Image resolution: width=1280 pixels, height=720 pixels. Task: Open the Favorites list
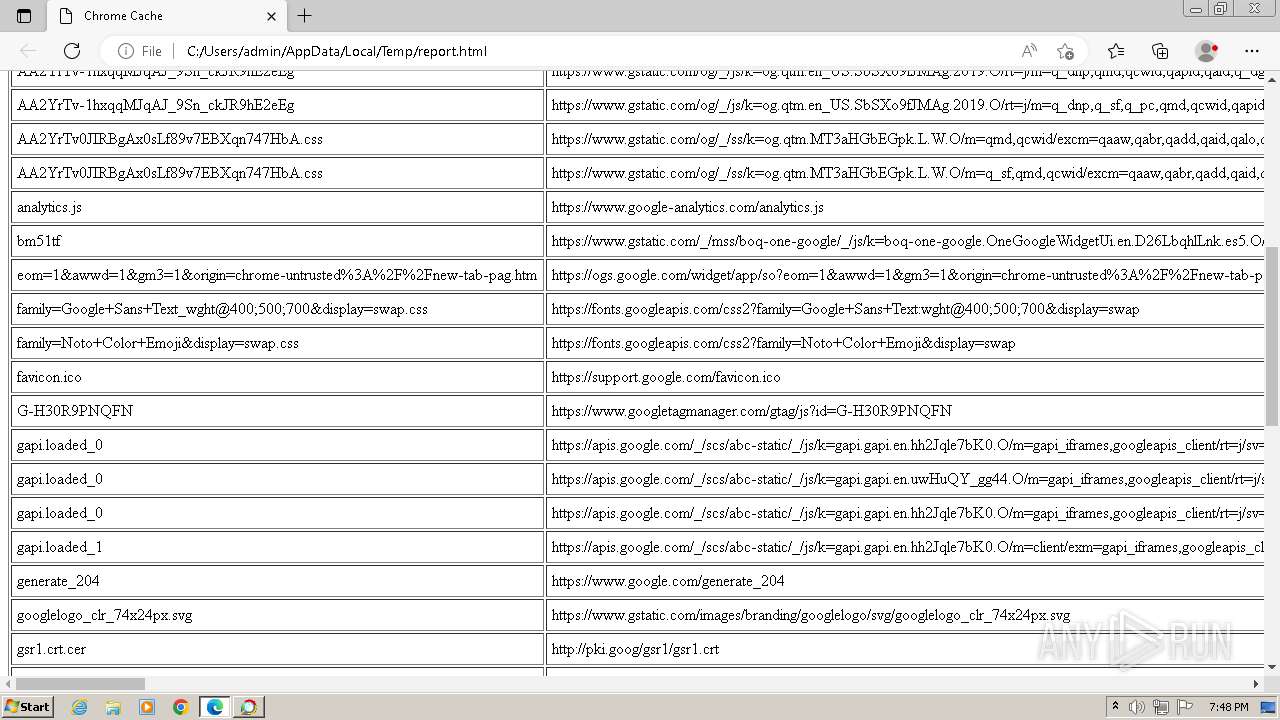[1116, 51]
